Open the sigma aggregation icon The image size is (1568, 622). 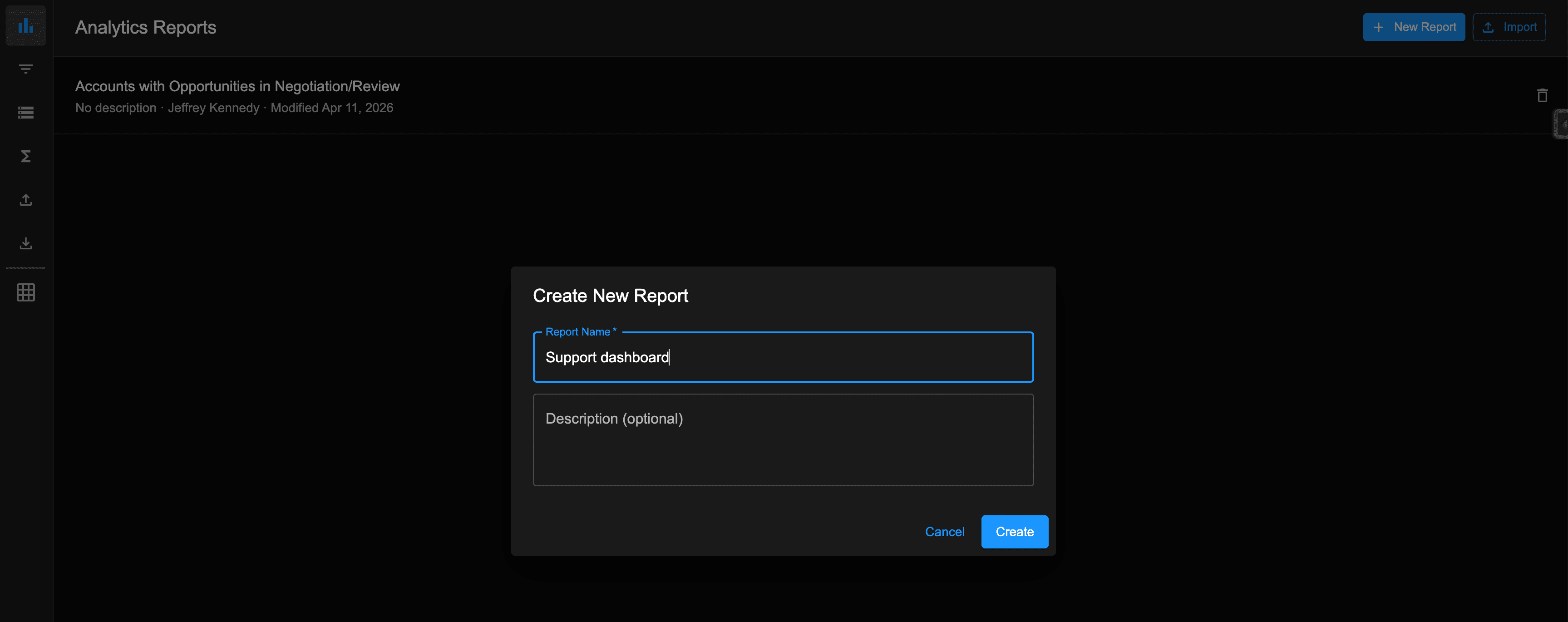pyautogui.click(x=25, y=157)
